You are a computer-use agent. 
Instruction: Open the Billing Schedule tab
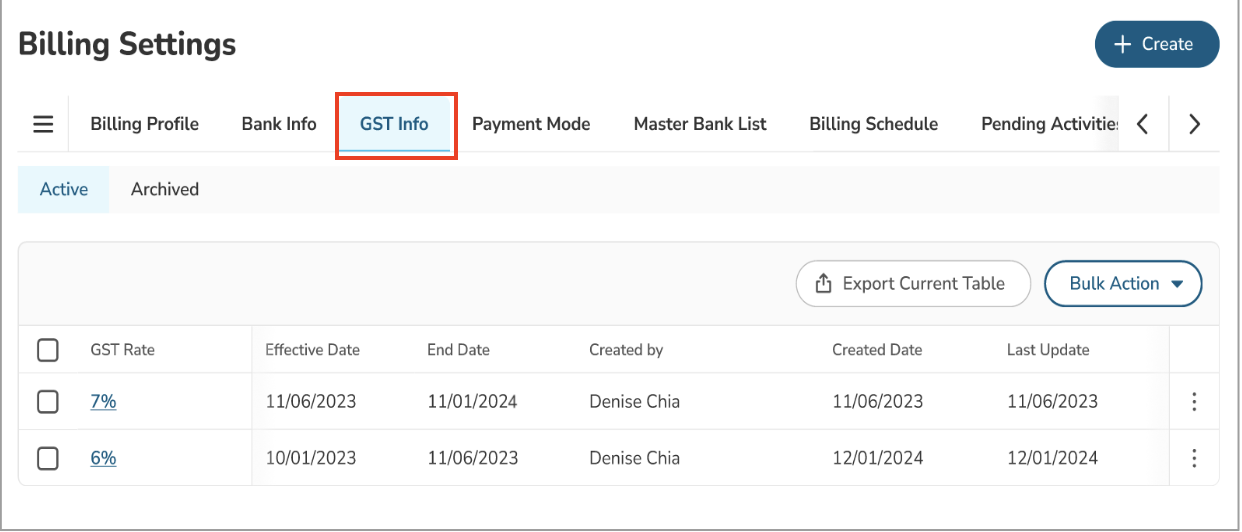pos(873,124)
